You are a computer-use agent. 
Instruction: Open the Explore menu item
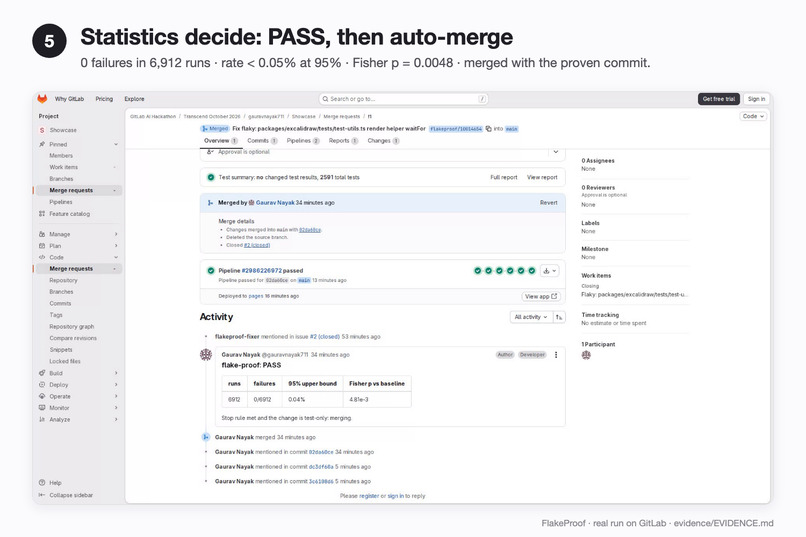click(x=134, y=99)
